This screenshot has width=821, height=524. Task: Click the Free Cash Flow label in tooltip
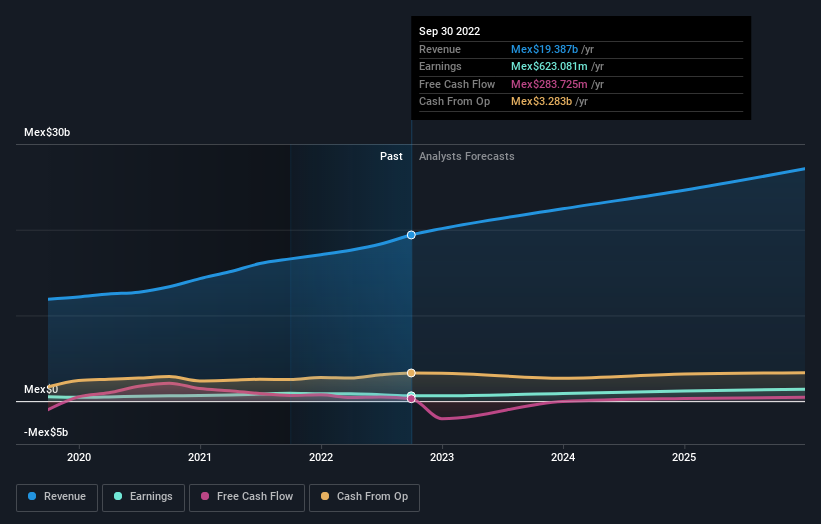pyautogui.click(x=457, y=84)
